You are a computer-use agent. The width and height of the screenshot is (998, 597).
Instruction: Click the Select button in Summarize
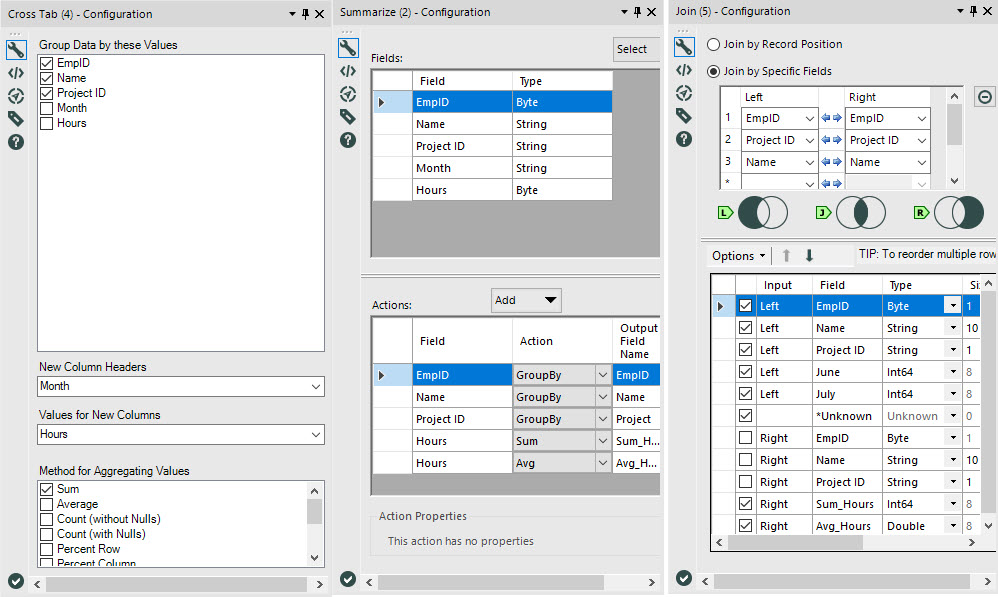click(x=634, y=49)
